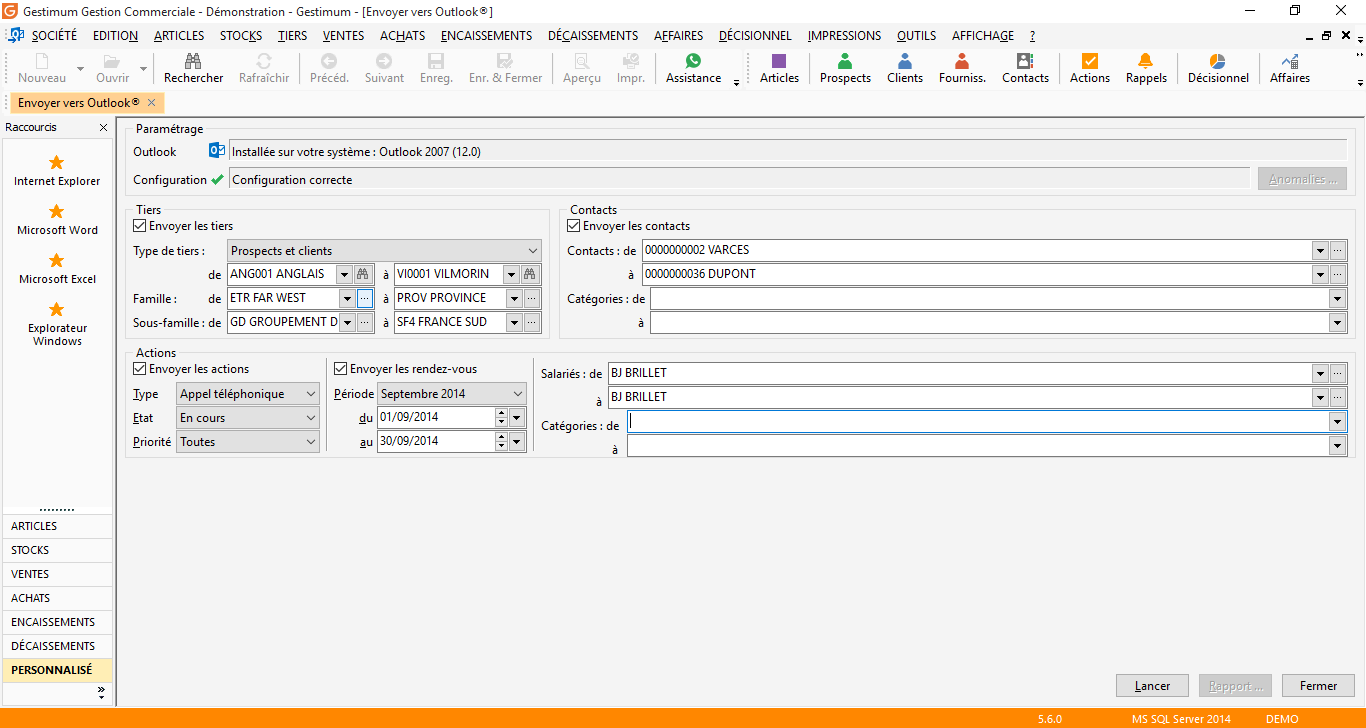Close the Envoyer vers Outlook tab

point(151,103)
